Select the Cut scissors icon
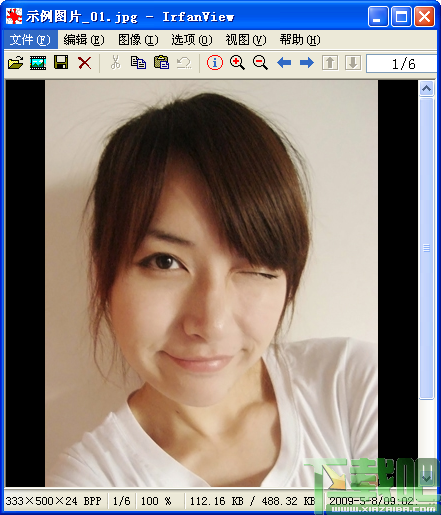The image size is (441, 515). coord(115,62)
